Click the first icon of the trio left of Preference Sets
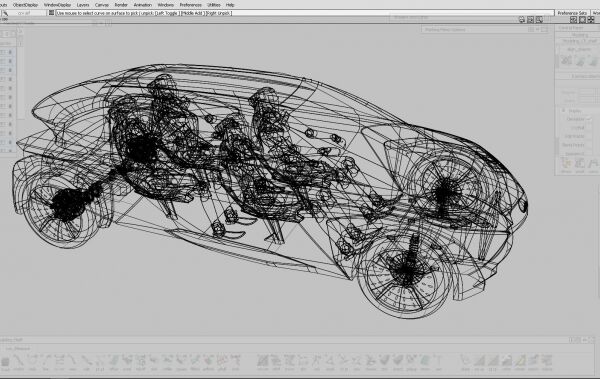Image resolution: width=600 pixels, height=379 pixels. (522, 20)
